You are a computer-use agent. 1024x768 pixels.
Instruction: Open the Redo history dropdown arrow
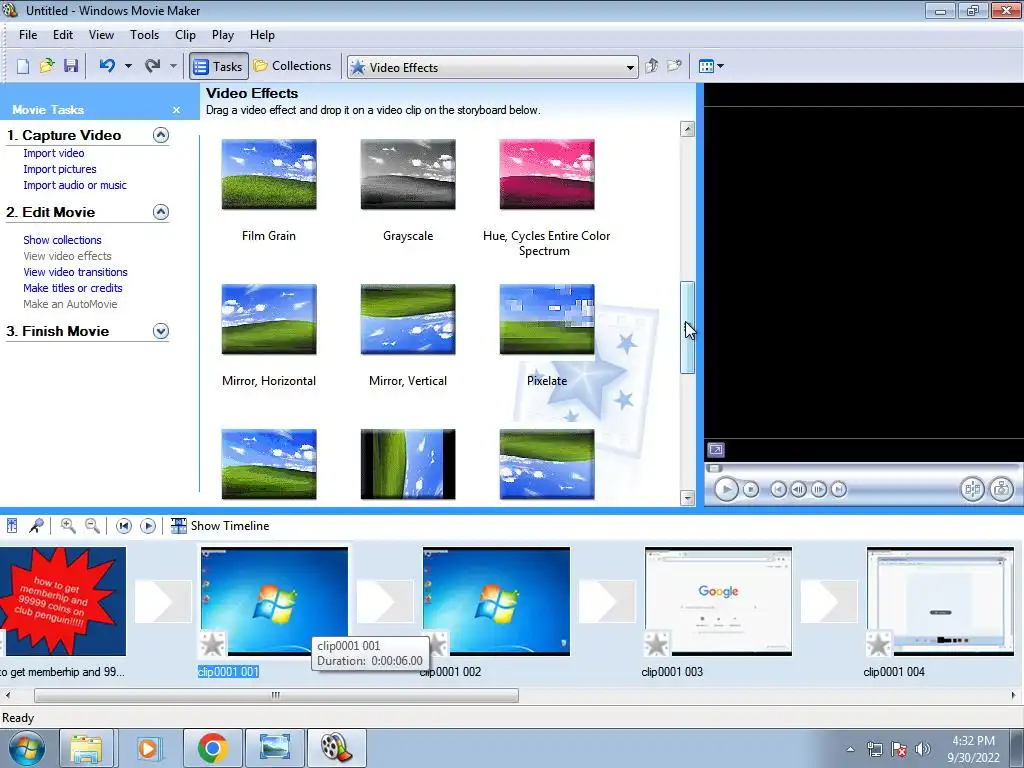[173, 66]
